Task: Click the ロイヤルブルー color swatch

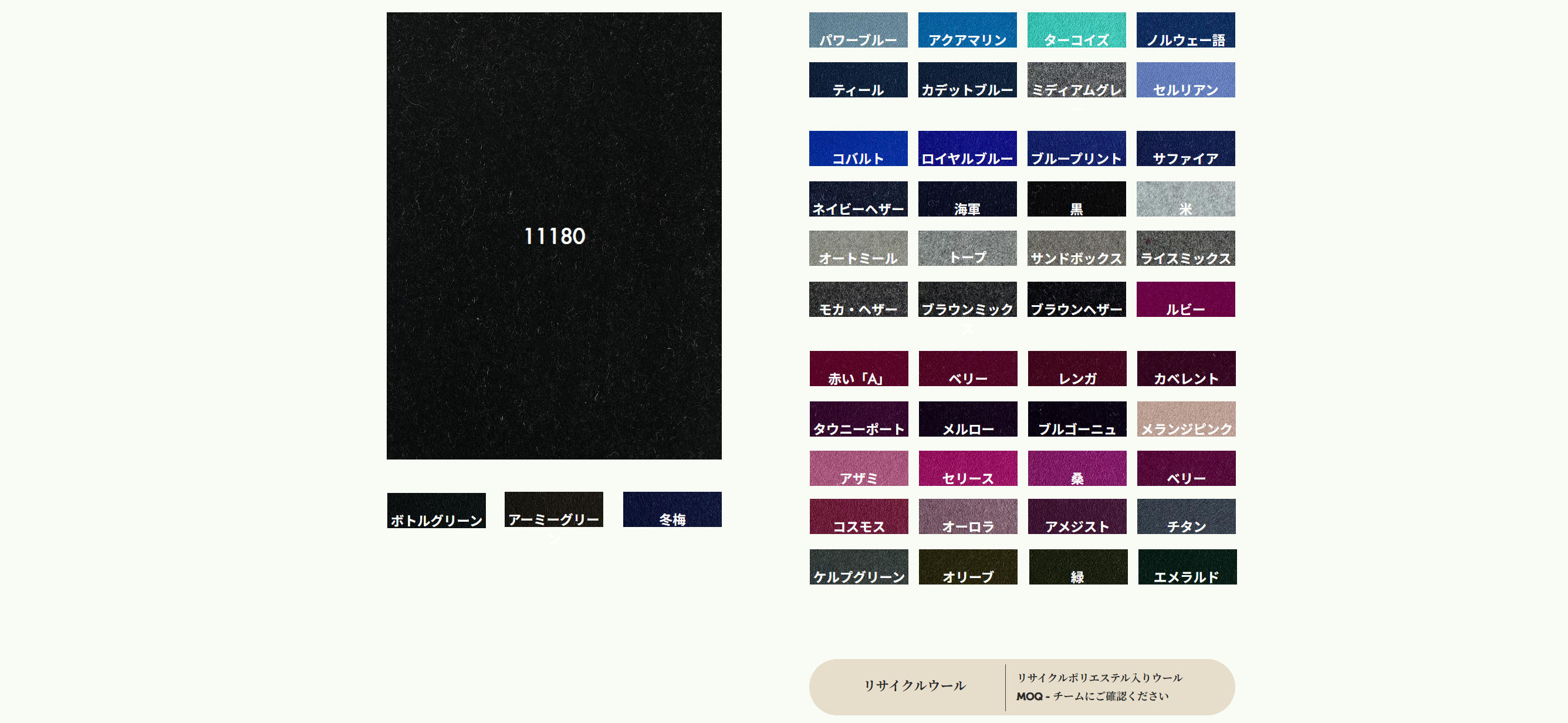Action: pyautogui.click(x=967, y=148)
